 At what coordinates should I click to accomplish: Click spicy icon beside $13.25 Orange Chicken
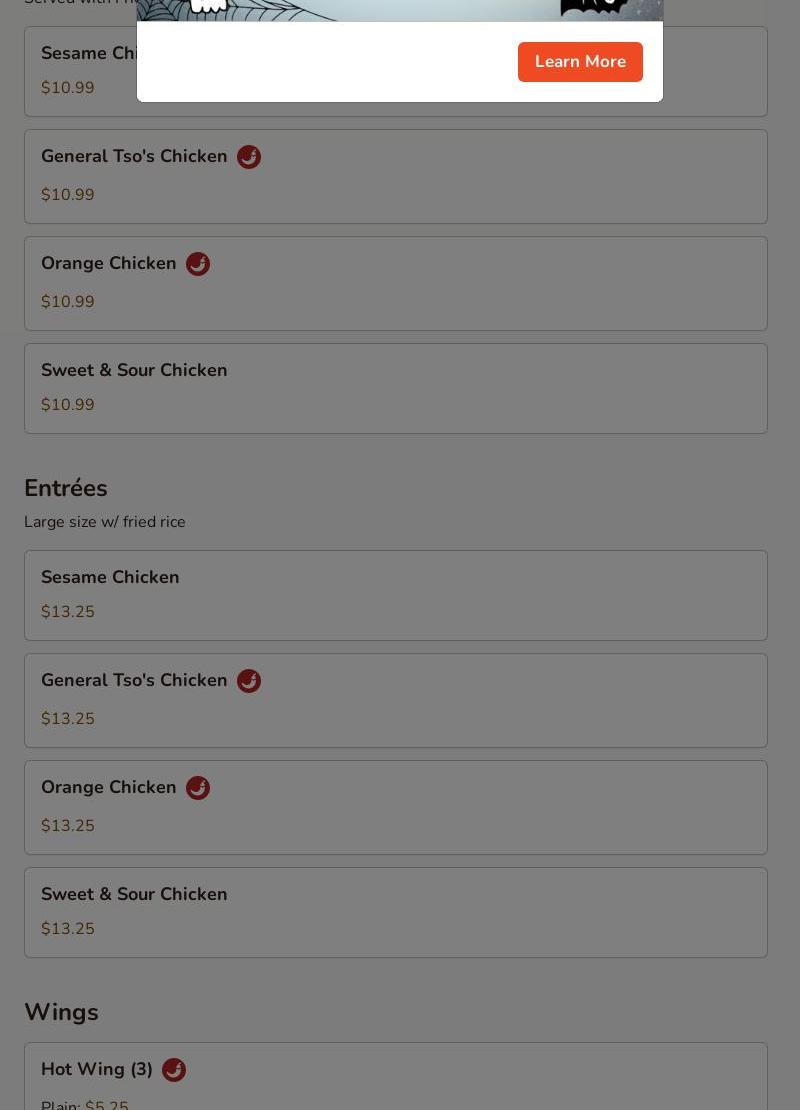pyautogui.click(x=198, y=787)
